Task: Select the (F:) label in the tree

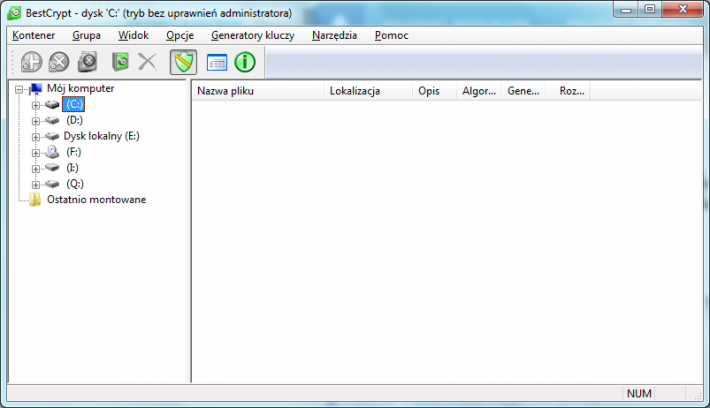Action: point(73,152)
